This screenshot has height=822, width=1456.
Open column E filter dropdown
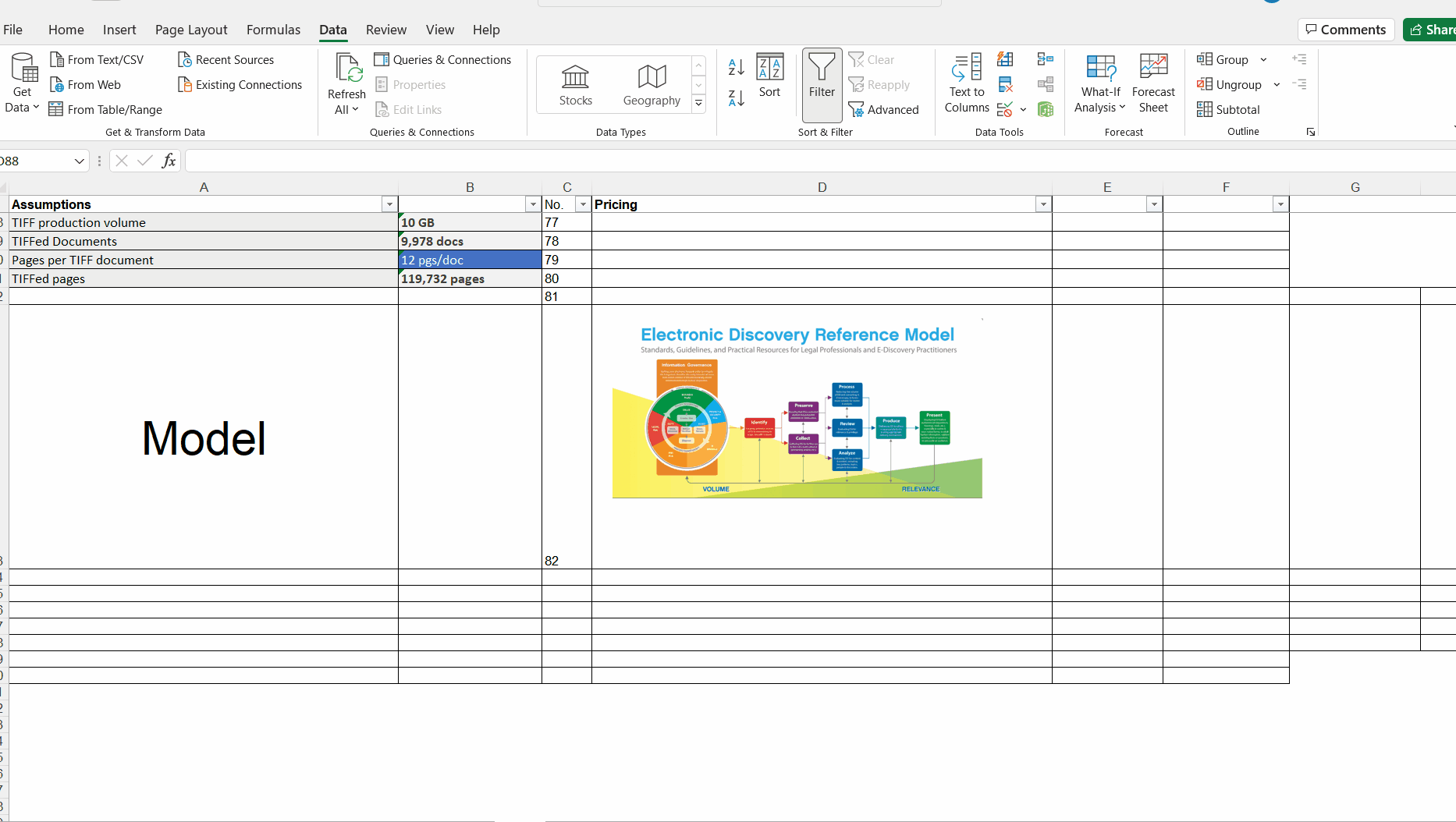coord(1154,204)
